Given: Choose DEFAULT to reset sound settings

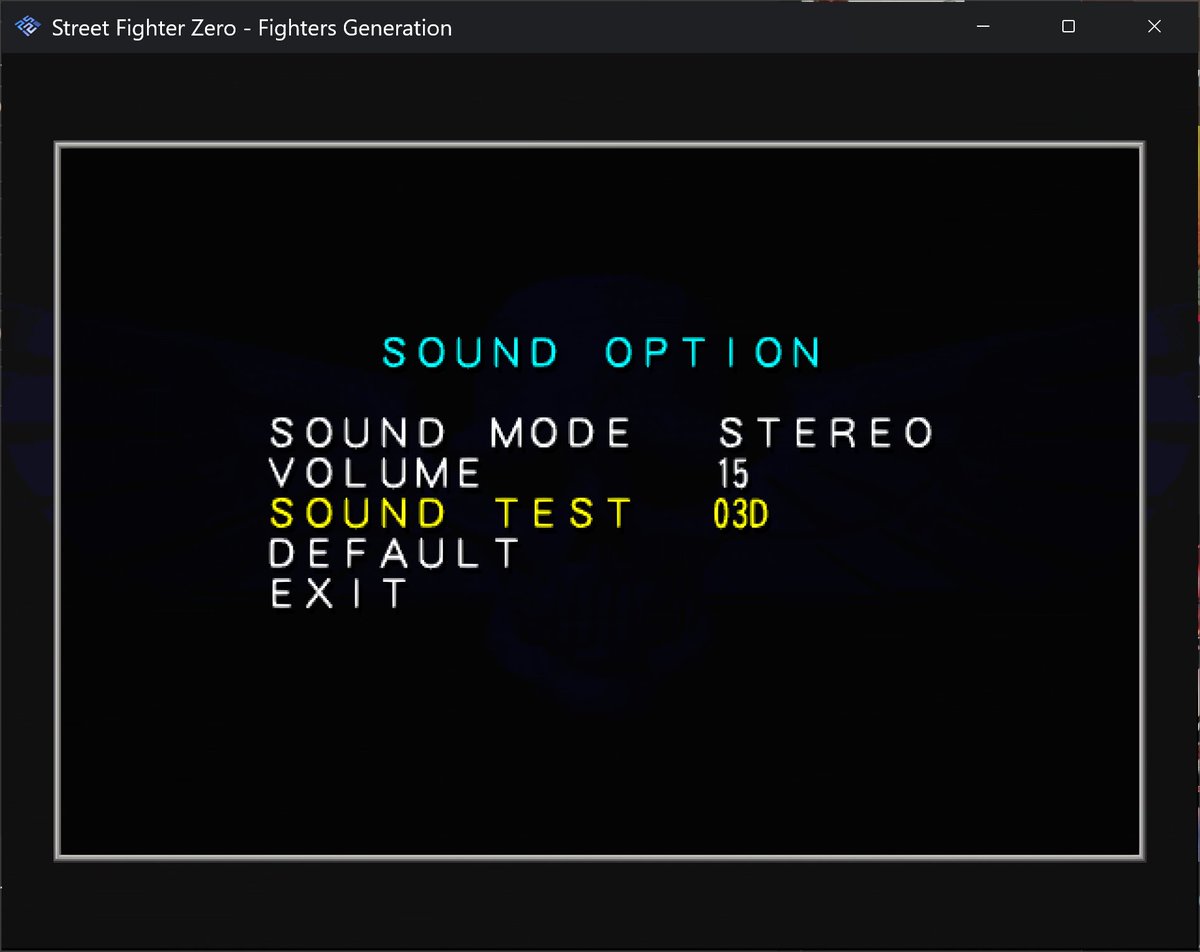Looking at the screenshot, I should click(x=396, y=553).
